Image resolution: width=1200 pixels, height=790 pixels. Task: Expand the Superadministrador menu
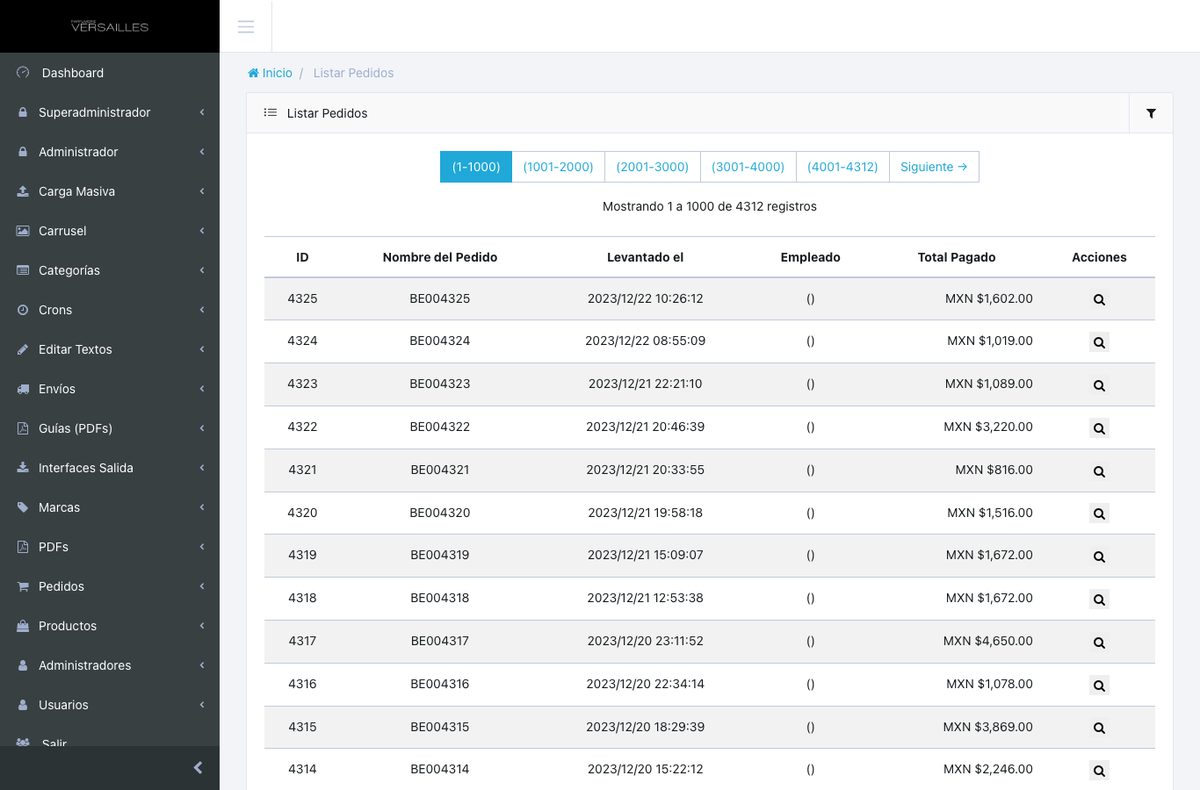pyautogui.click(x=110, y=113)
